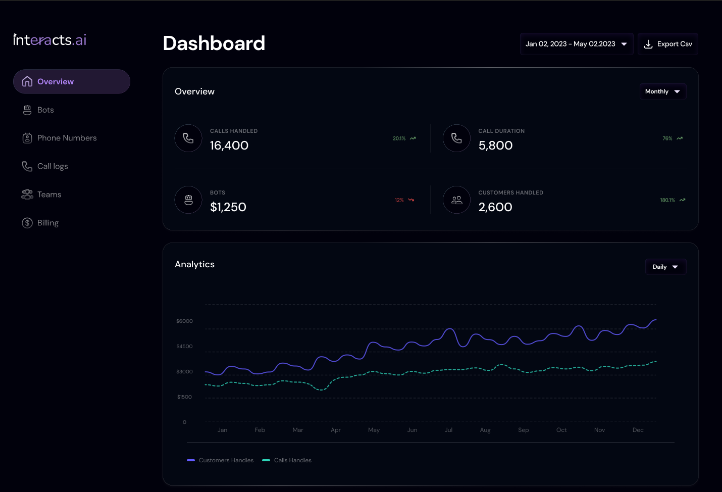This screenshot has height=492, width=722.
Task: Click the Calls Handled percentage change
Action: click(x=399, y=138)
